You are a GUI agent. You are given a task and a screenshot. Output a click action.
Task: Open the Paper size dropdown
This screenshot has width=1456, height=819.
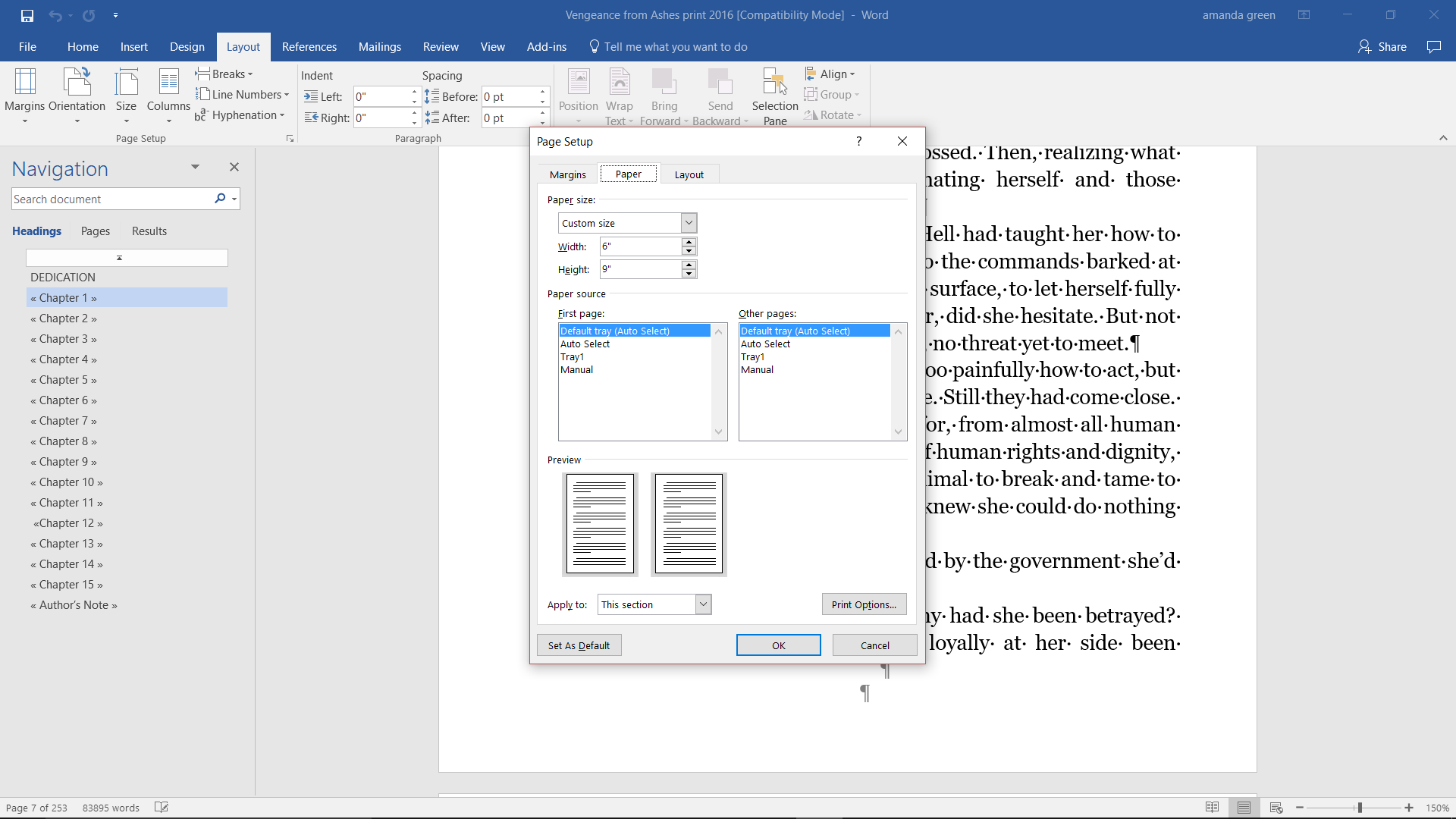pos(689,223)
